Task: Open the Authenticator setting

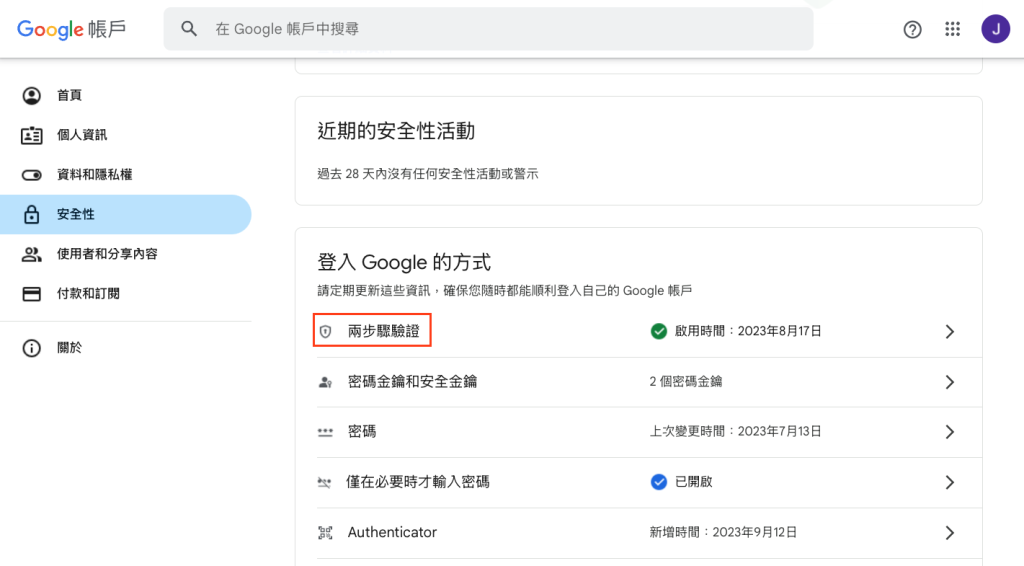Action: tap(649, 533)
